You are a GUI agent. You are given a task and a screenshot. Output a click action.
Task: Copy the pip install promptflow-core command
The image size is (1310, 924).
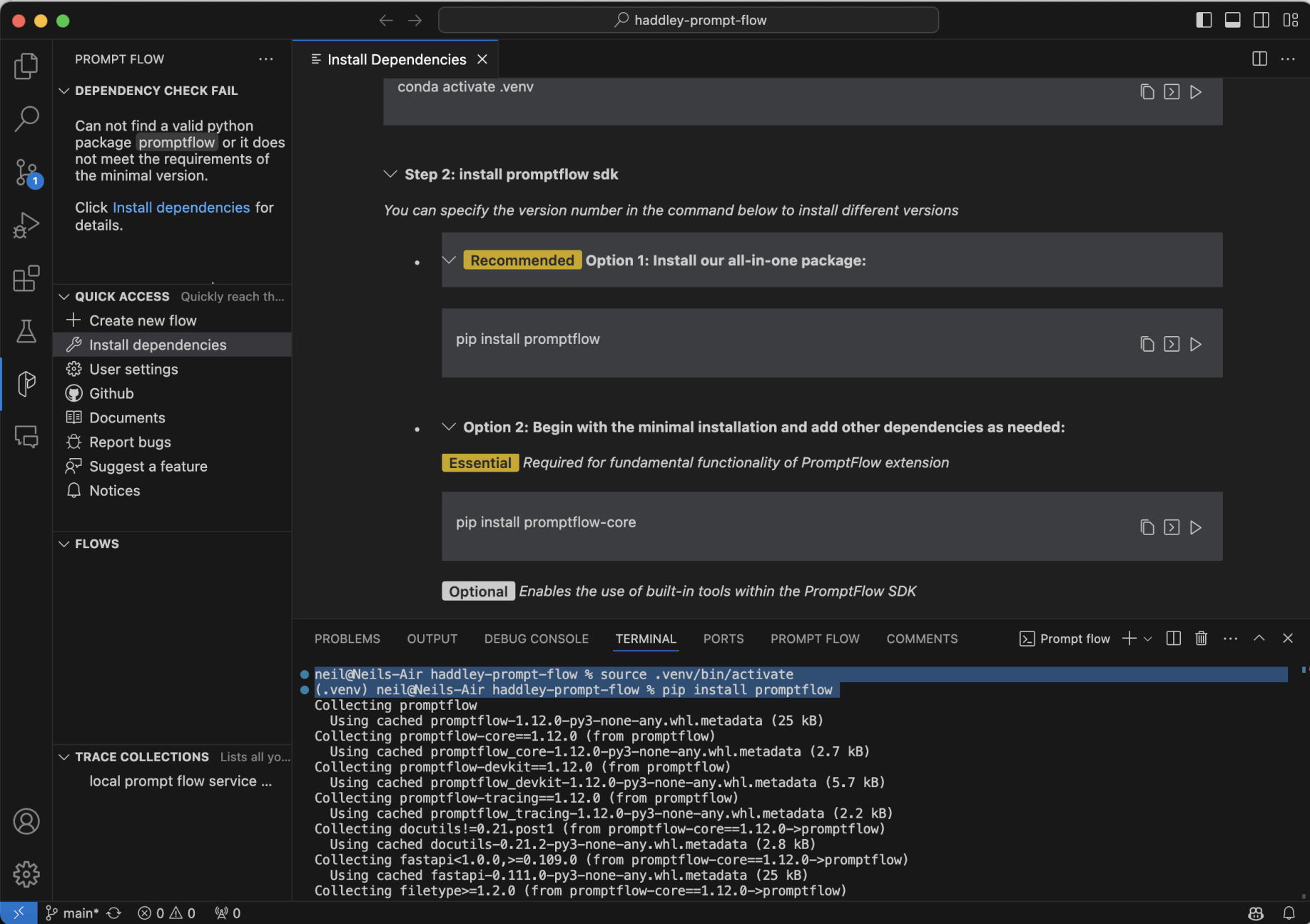click(1147, 527)
